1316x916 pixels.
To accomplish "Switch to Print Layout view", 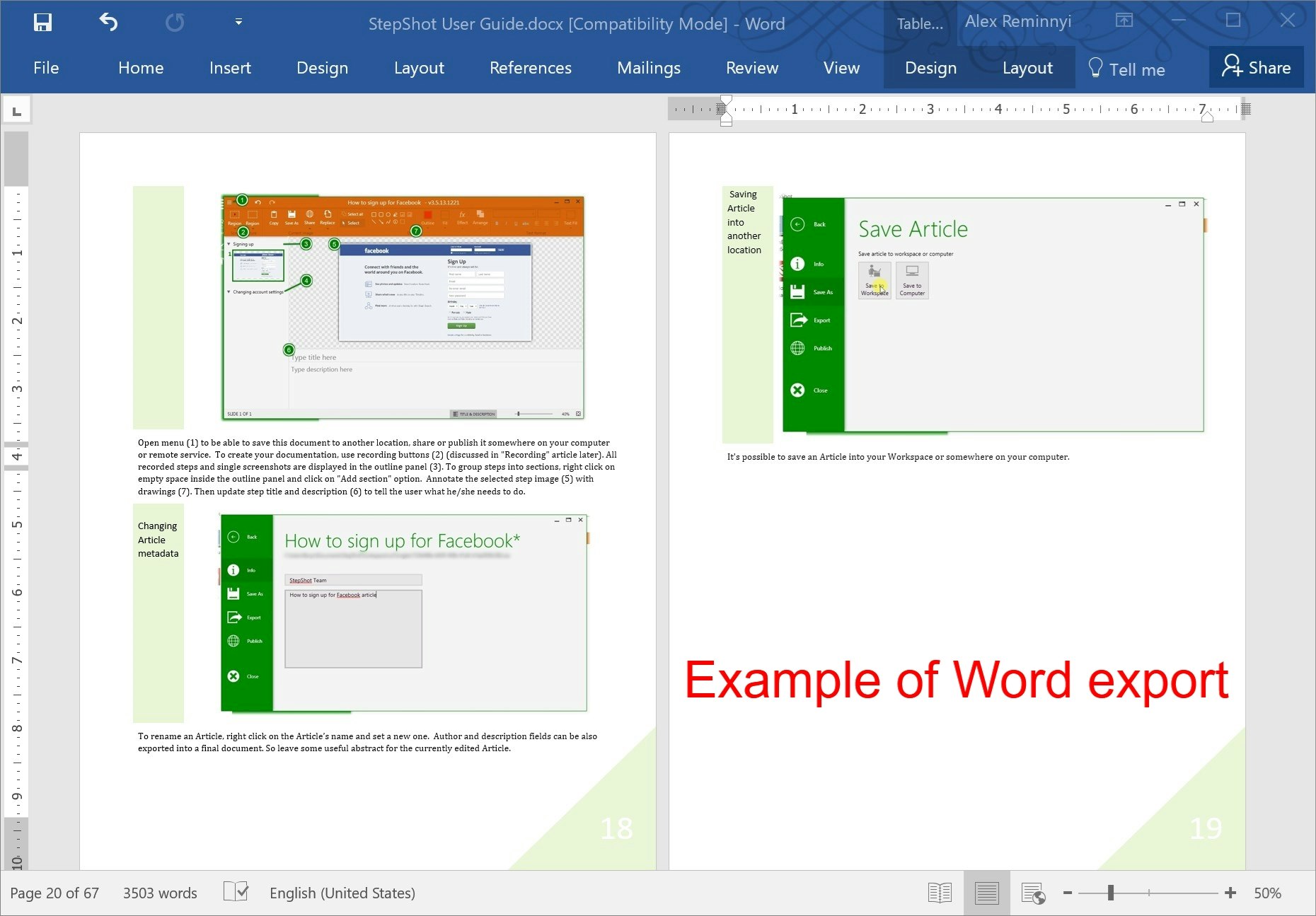I will click(x=986, y=893).
